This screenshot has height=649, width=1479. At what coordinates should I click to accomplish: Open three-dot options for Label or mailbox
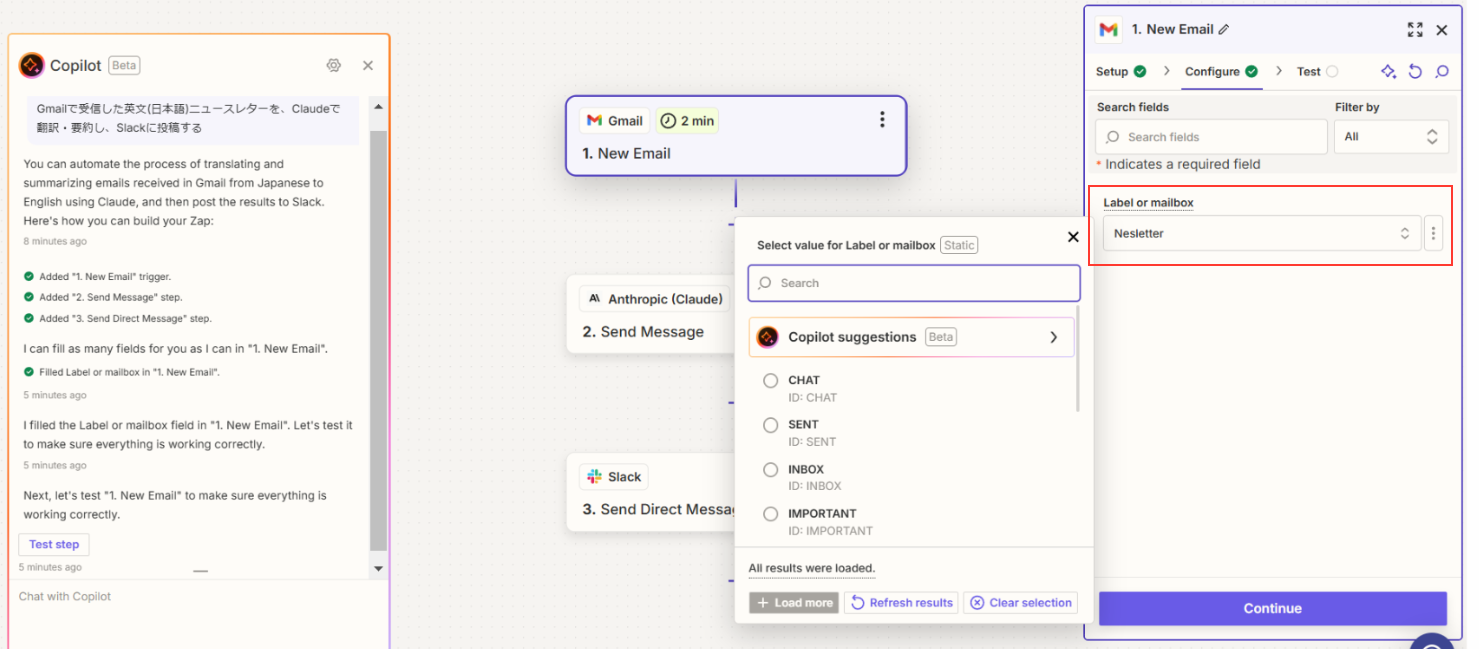[x=1433, y=233]
